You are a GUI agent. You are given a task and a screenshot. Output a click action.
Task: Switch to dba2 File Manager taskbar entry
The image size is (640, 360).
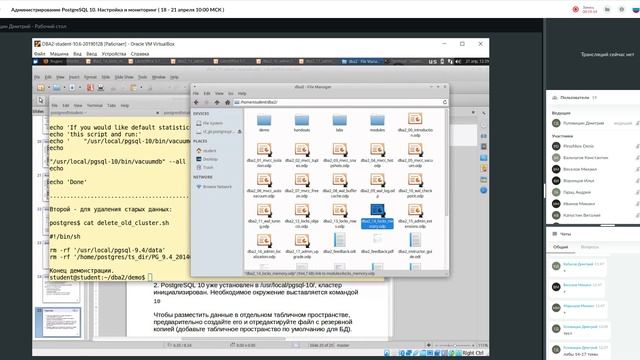[363, 62]
